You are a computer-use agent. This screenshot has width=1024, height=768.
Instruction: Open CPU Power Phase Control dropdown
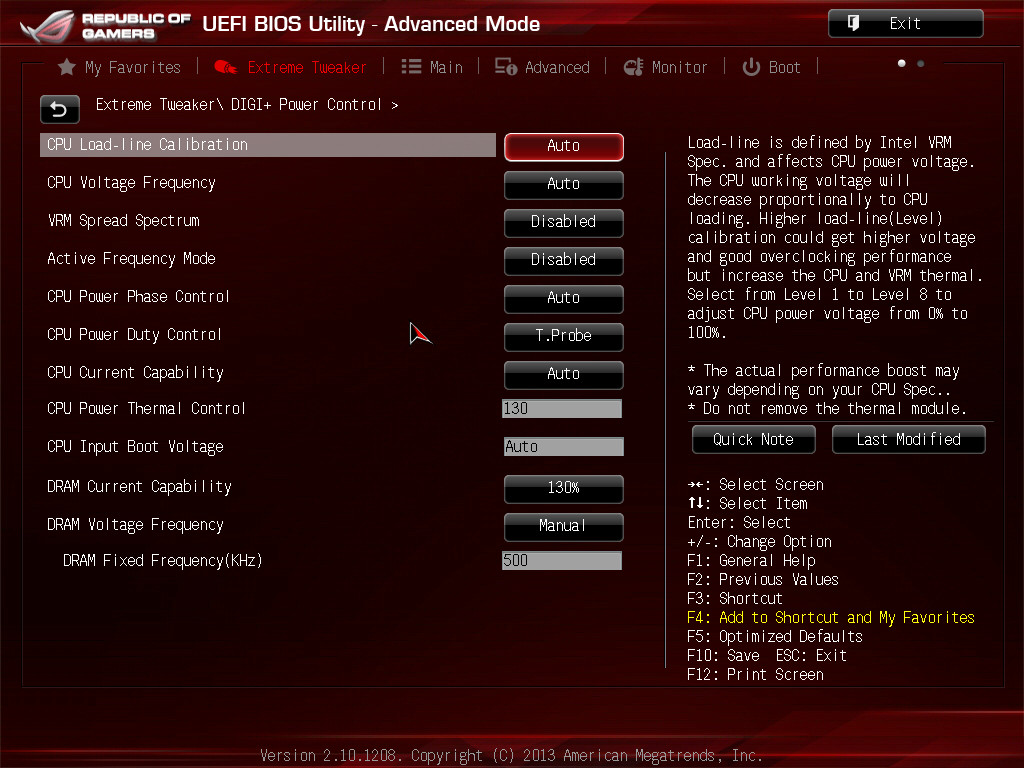point(564,298)
